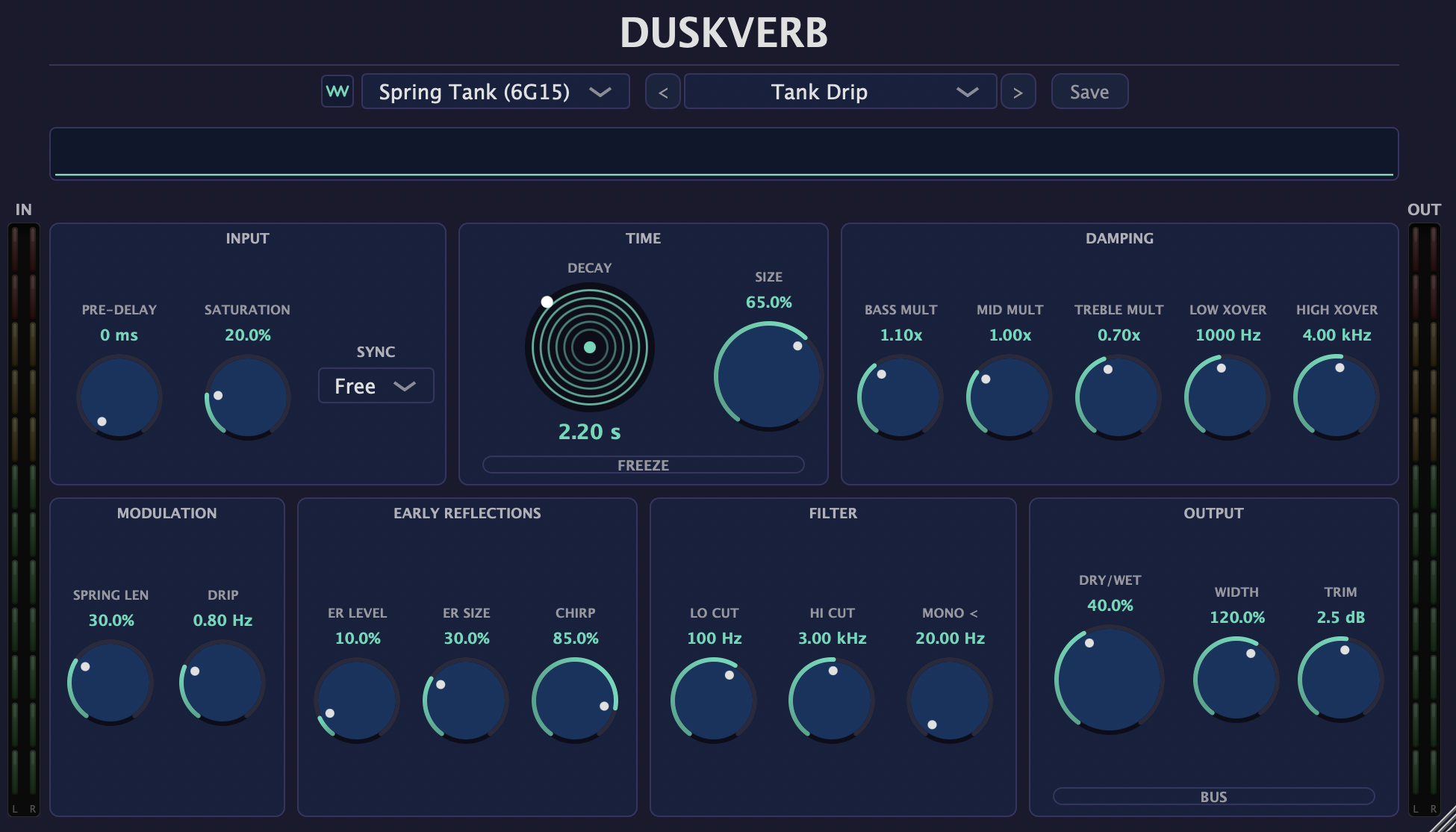This screenshot has width=1456, height=832.
Task: Click the Decay concentric-ring knob
Action: 590,347
